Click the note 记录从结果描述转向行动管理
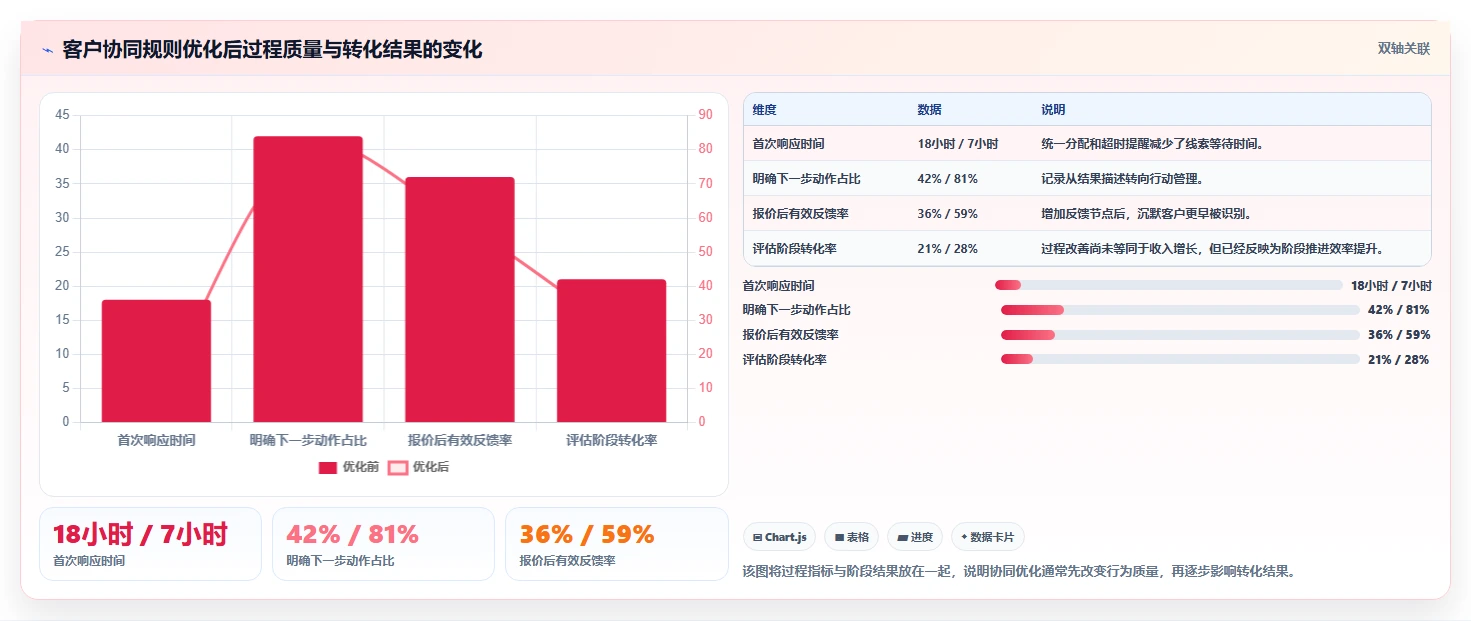Viewport: 1471px width, 621px height. coord(1122,179)
